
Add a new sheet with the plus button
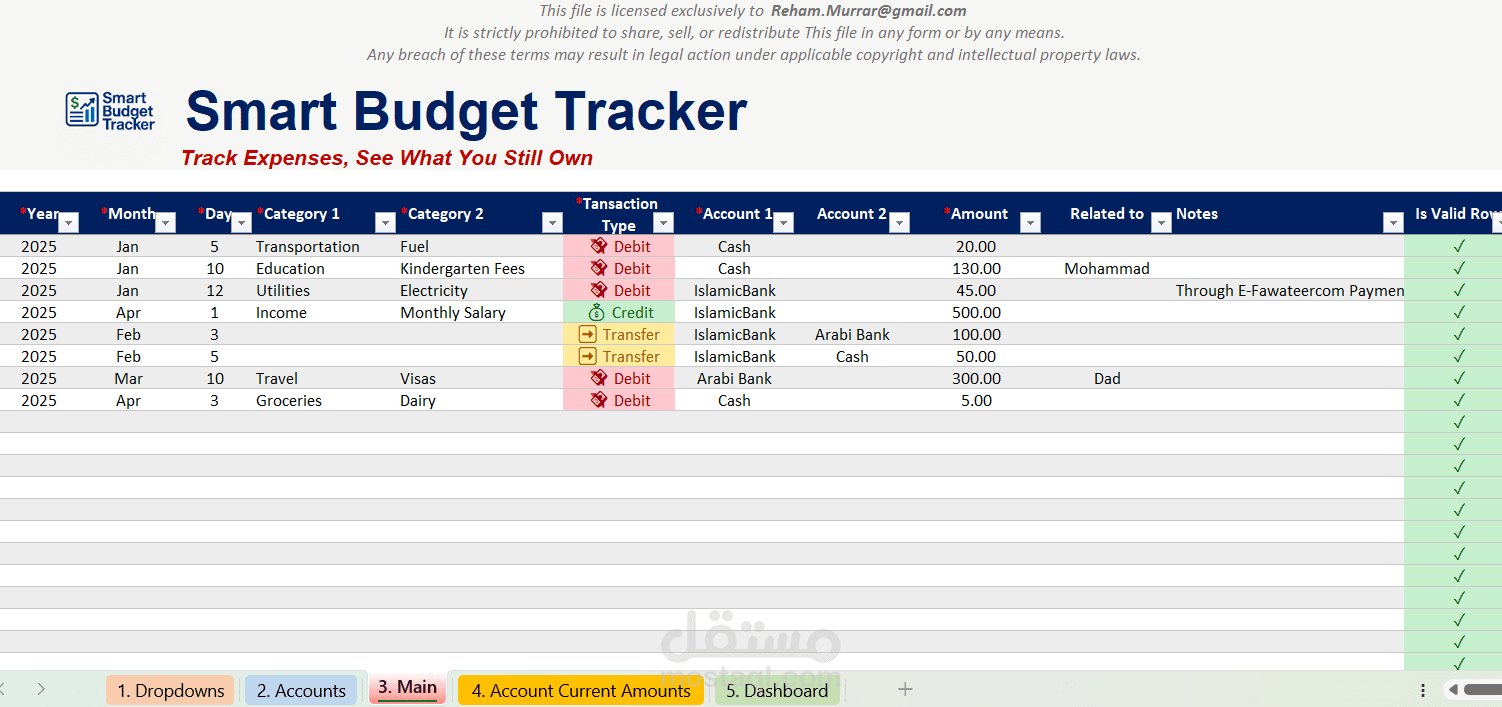click(905, 689)
